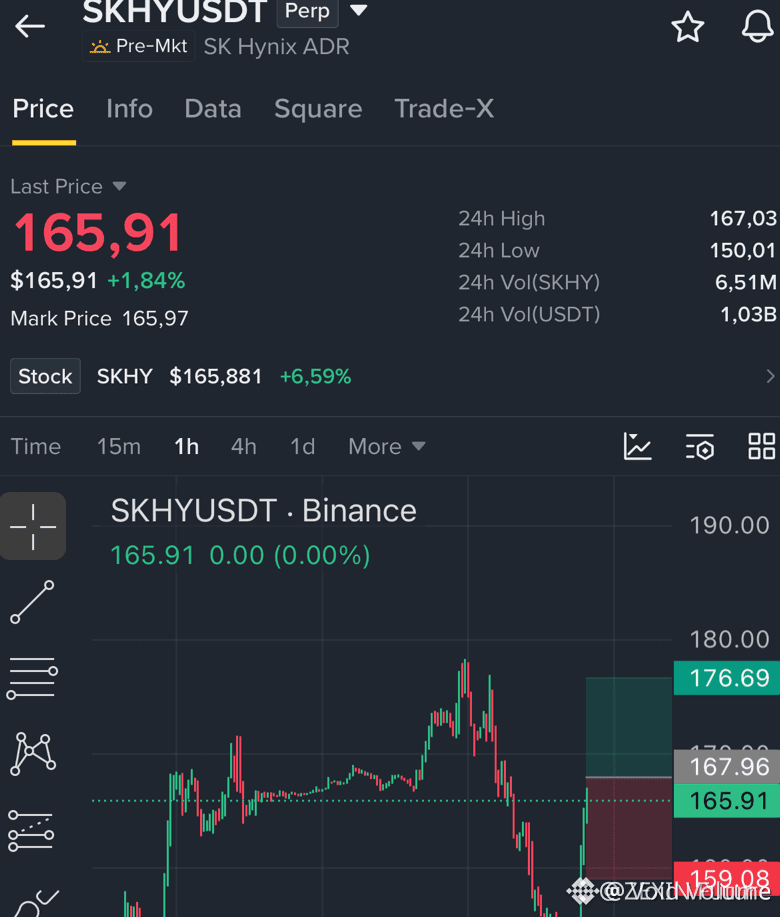Image resolution: width=780 pixels, height=917 pixels.
Task: Open chart settings icon
Action: (700, 447)
